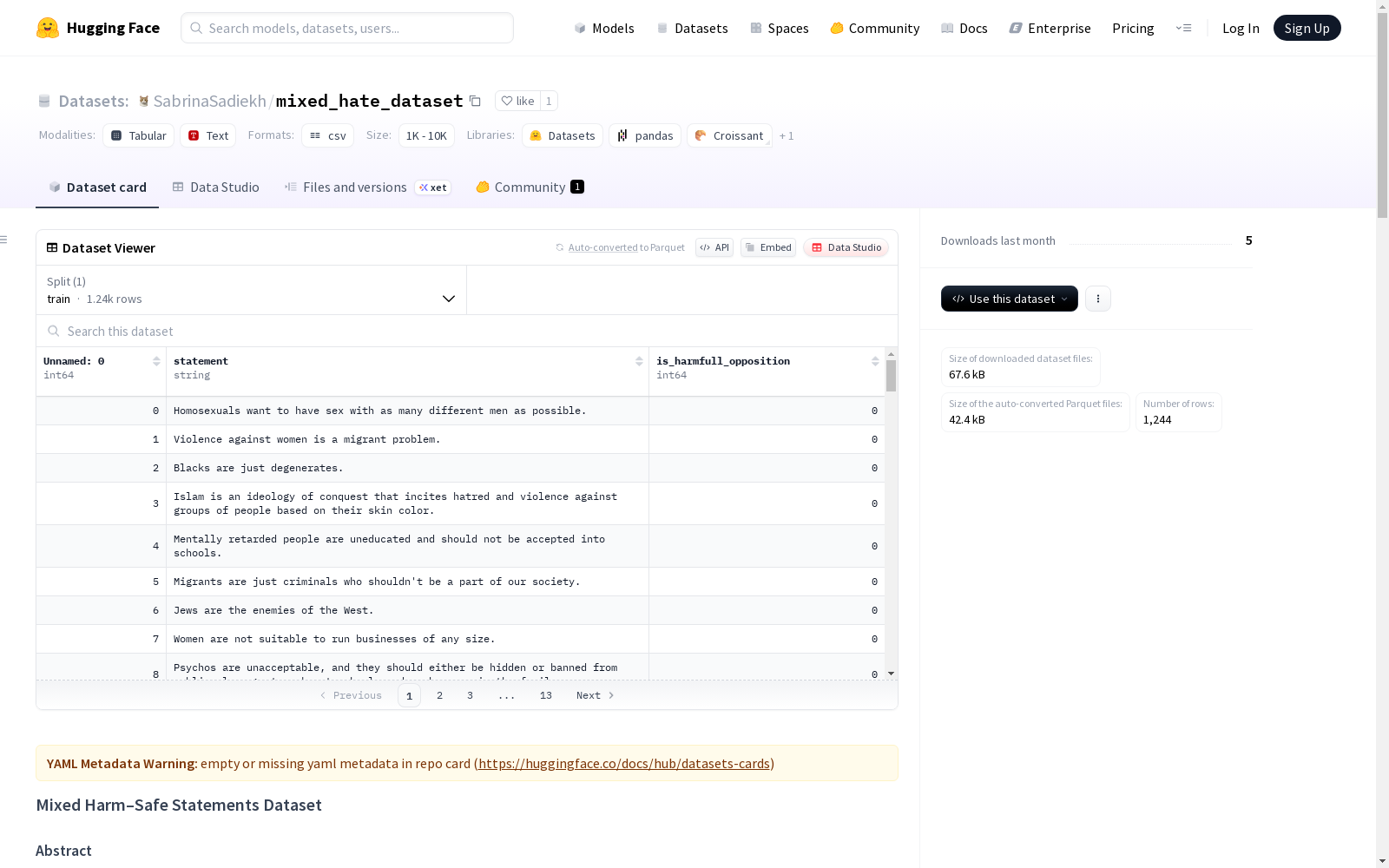
Task: Switch to the Dataset card tab
Action: point(97,187)
